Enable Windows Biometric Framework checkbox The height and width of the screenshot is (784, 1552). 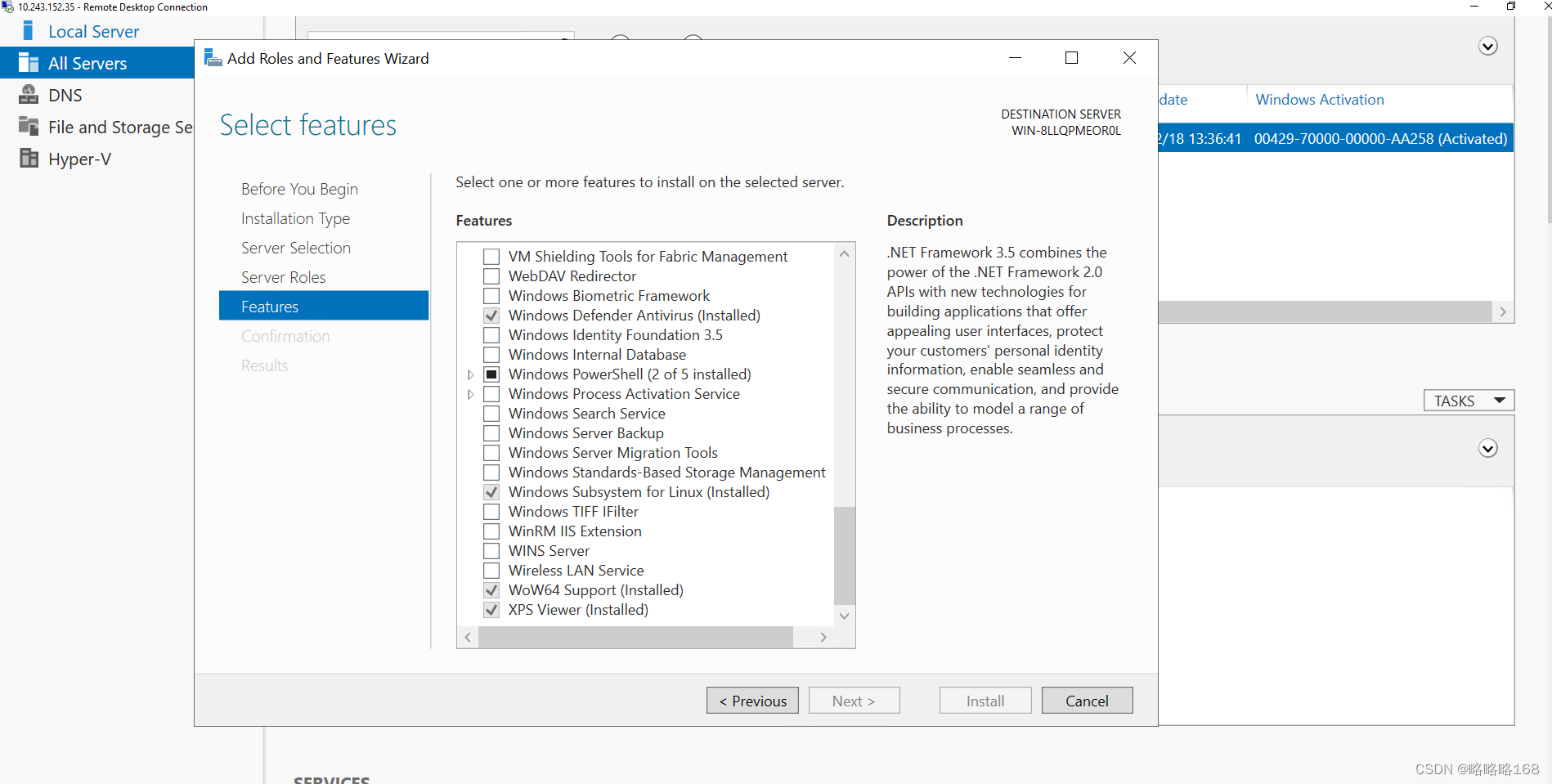[491, 296]
